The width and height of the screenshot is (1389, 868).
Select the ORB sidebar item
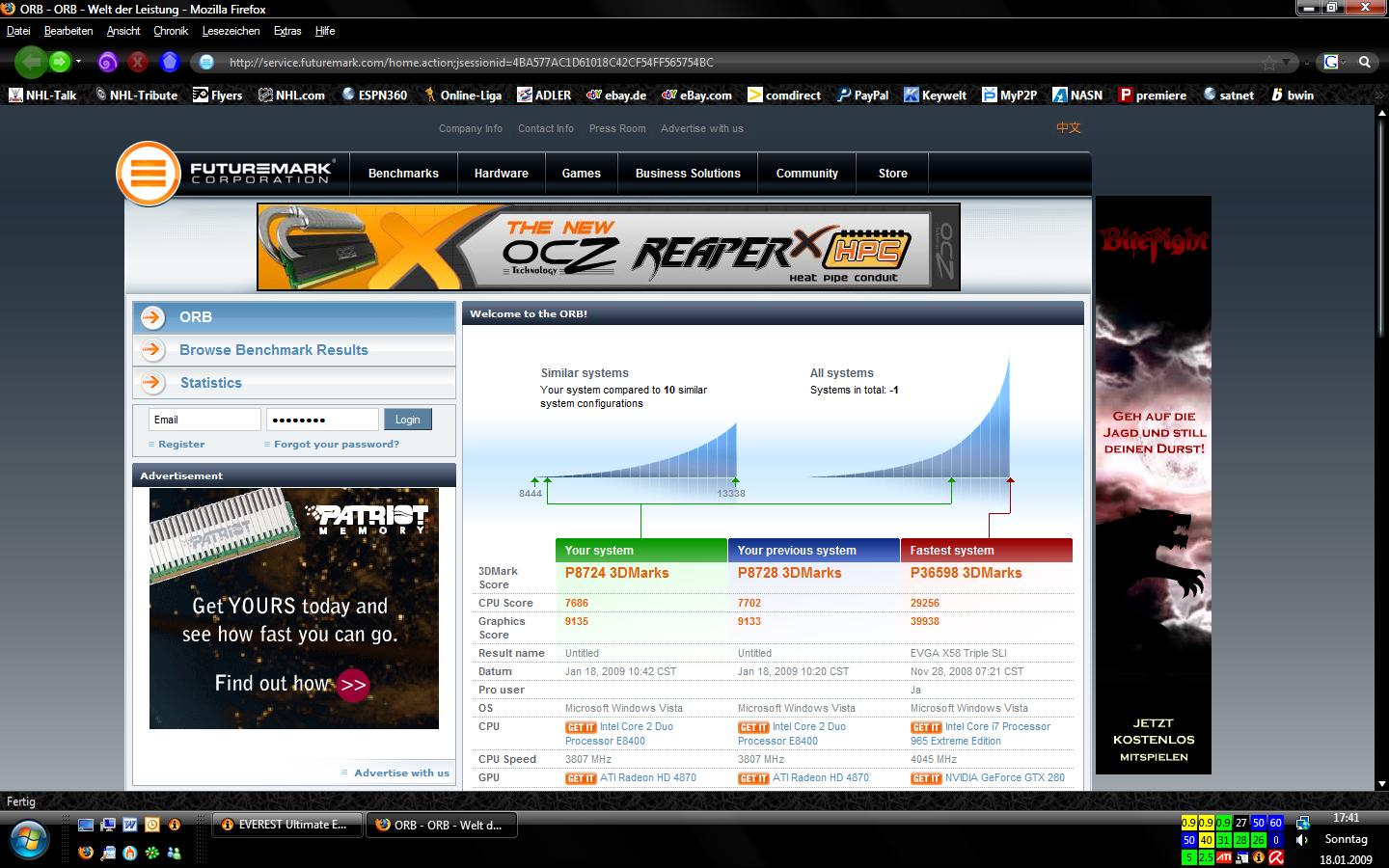tap(294, 317)
